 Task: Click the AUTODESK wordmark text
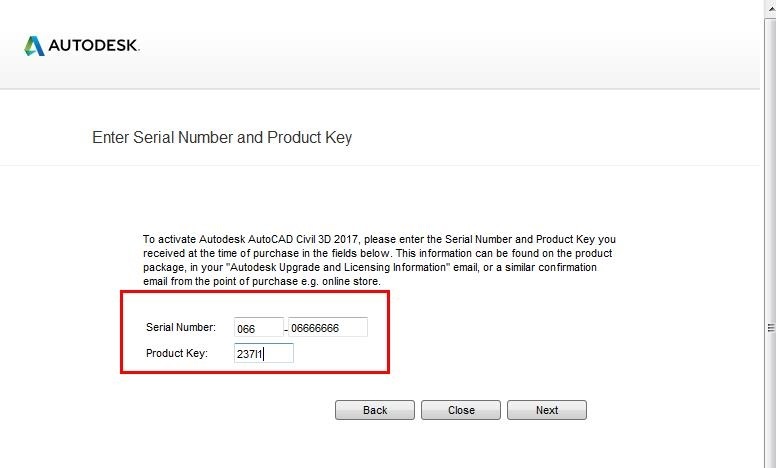click(x=94, y=46)
